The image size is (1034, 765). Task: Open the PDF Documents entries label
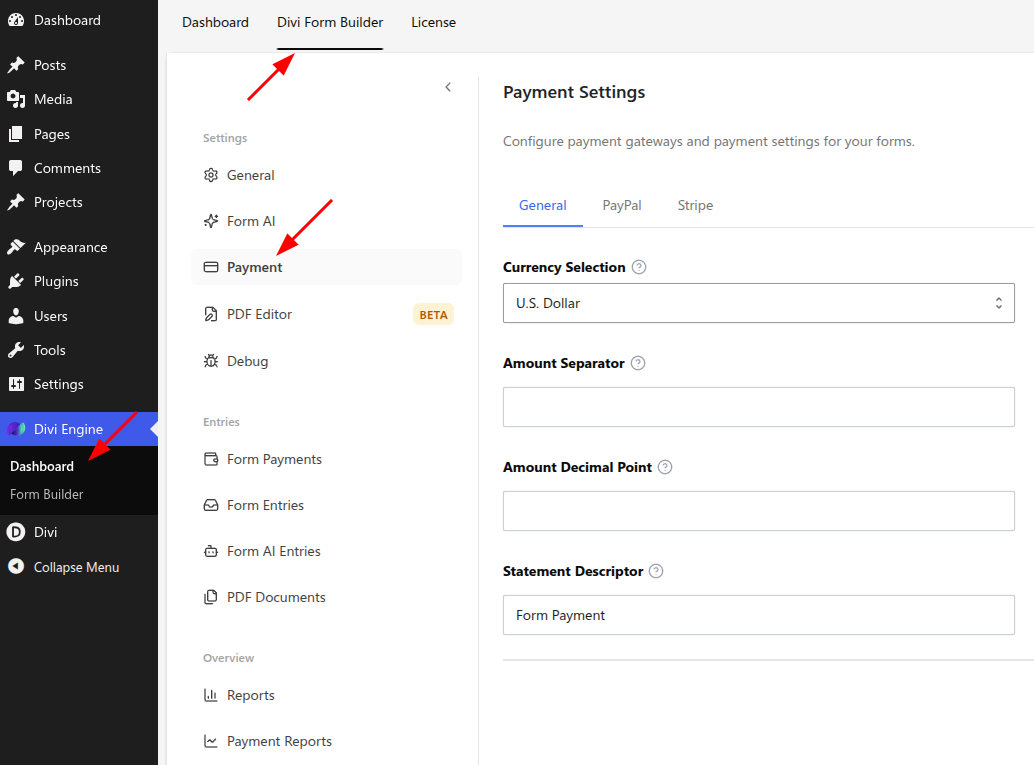point(276,597)
